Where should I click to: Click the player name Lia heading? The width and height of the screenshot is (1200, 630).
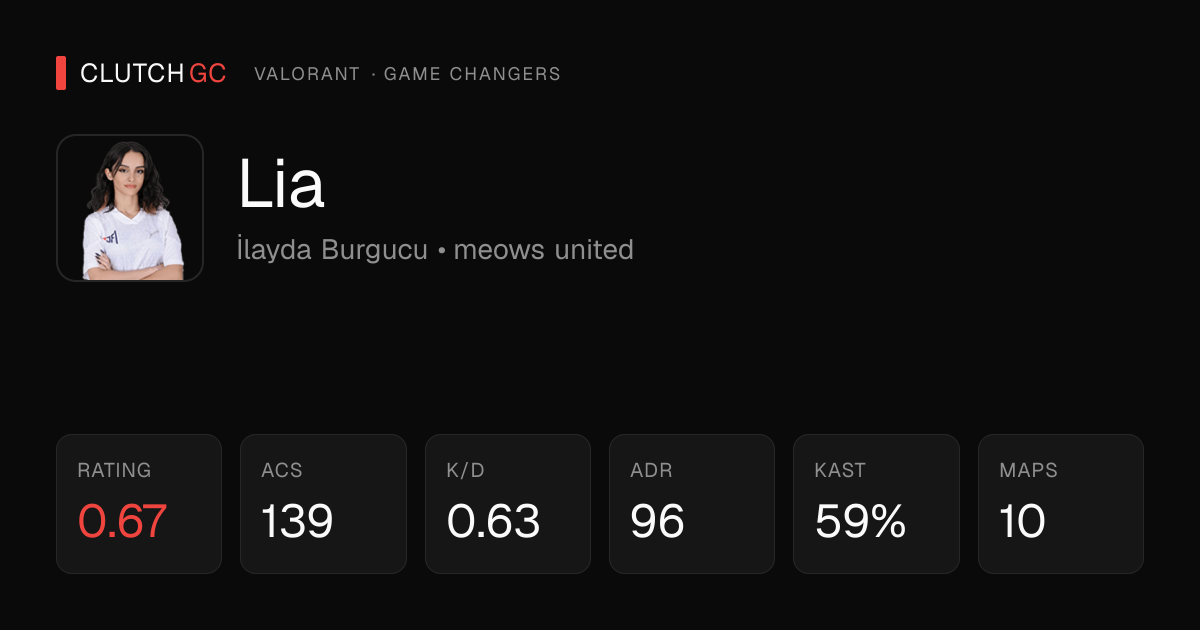click(x=281, y=184)
